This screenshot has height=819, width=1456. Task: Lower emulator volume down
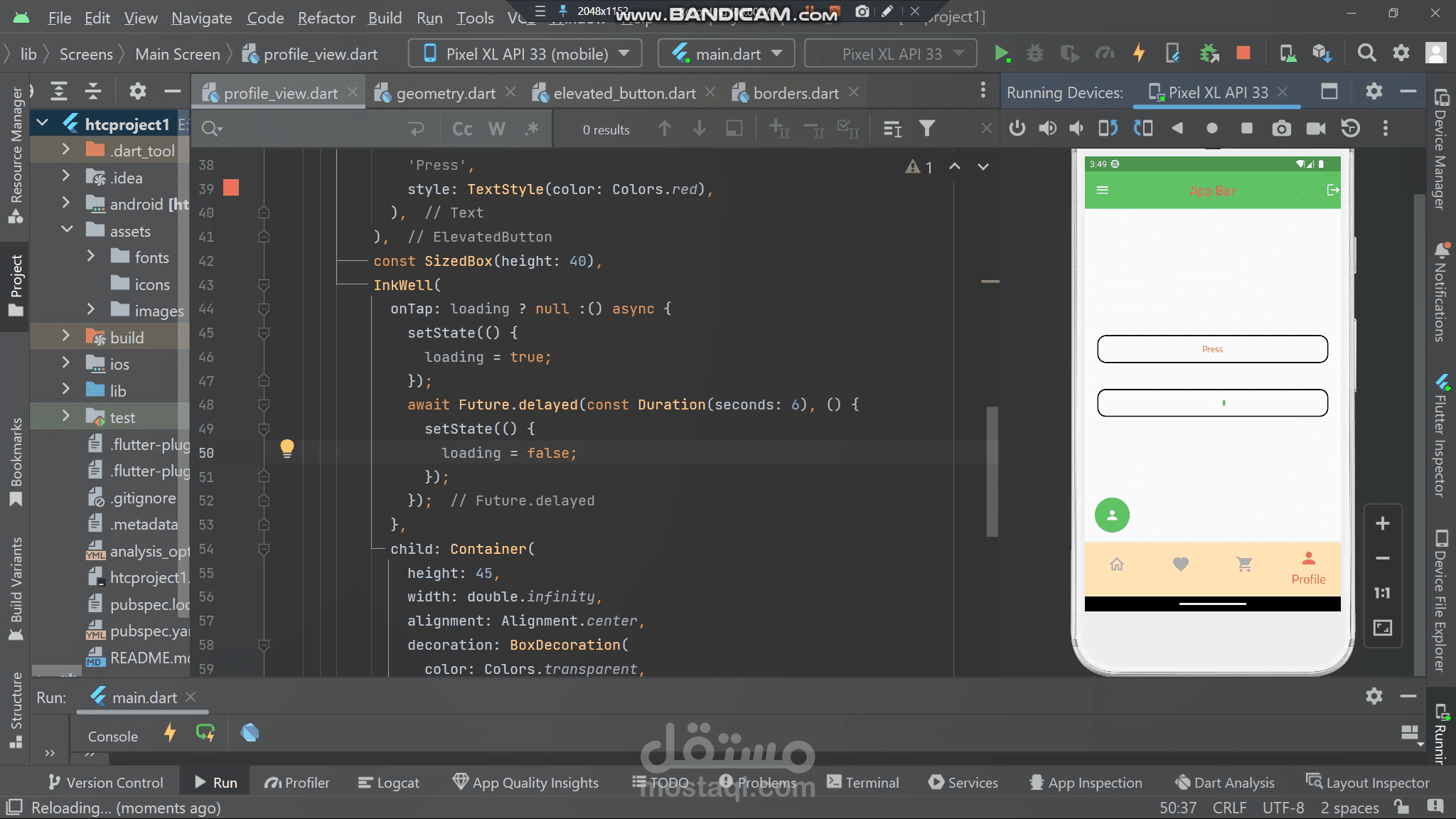(1077, 128)
